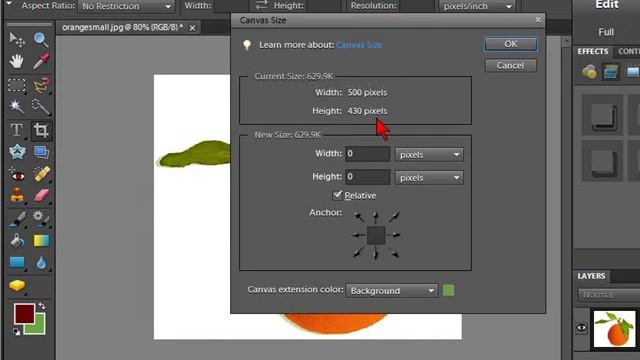Select the Rectangle shape tool

click(x=17, y=262)
